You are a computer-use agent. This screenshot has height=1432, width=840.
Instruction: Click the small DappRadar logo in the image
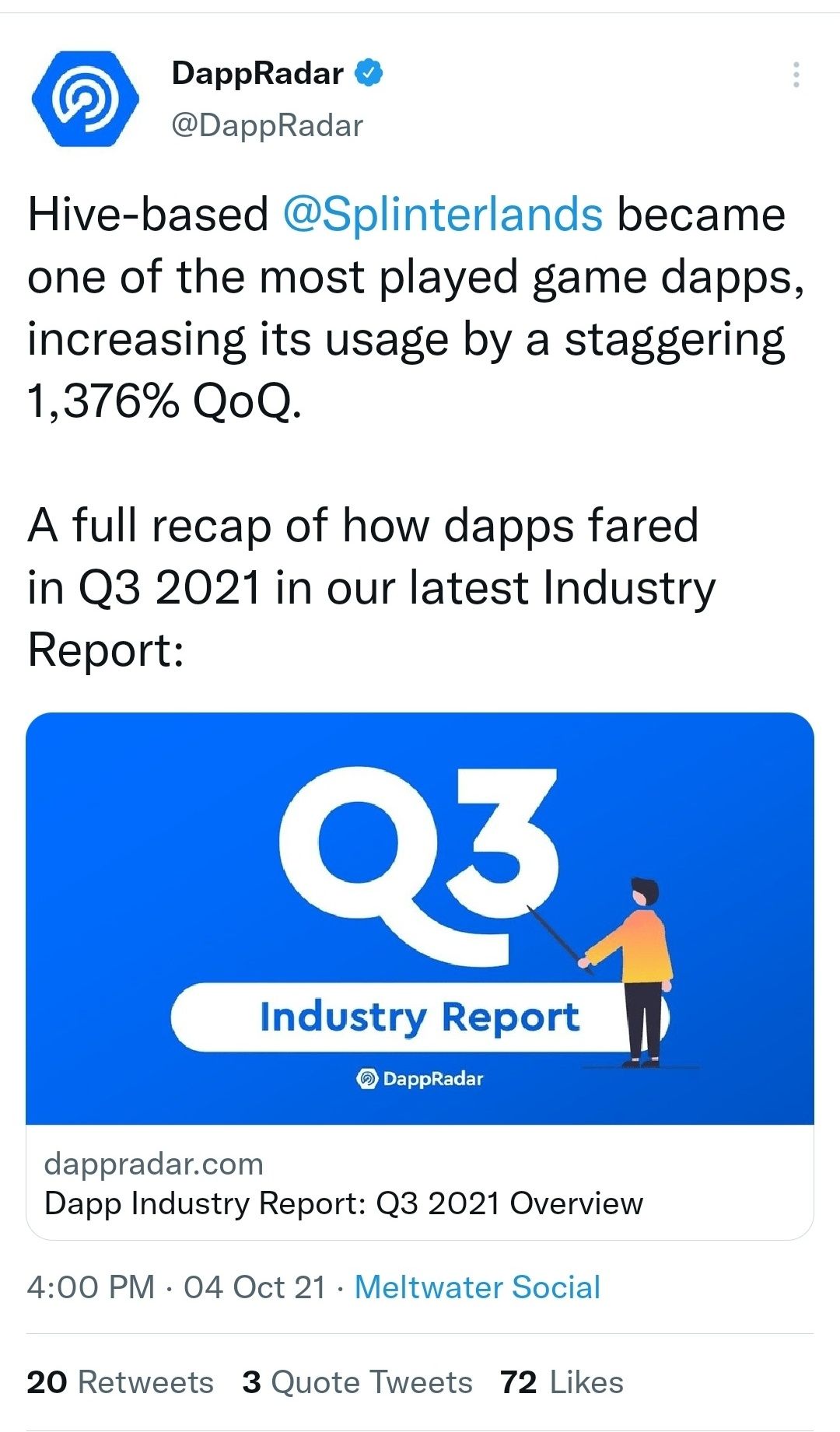420,1079
